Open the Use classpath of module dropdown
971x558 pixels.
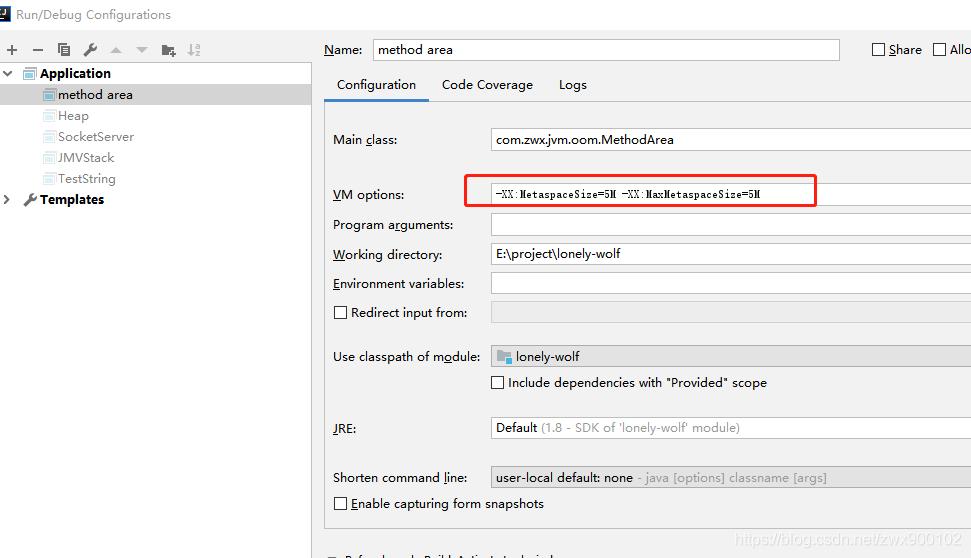click(730, 357)
